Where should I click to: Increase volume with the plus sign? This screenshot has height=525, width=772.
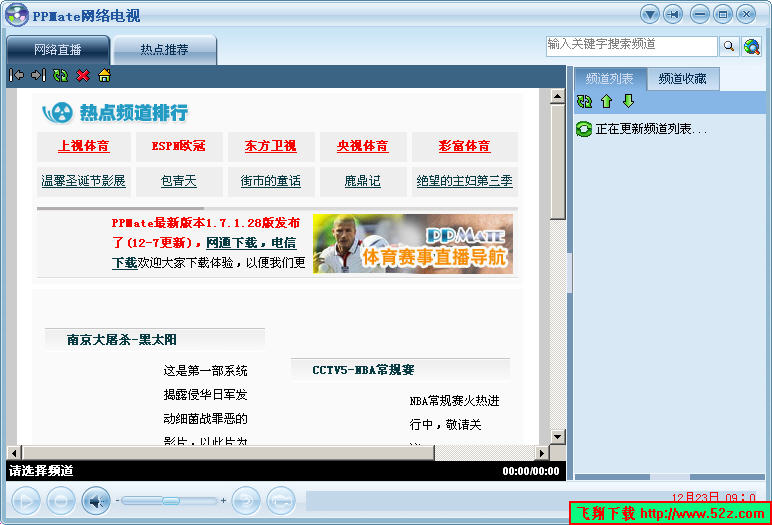point(224,500)
